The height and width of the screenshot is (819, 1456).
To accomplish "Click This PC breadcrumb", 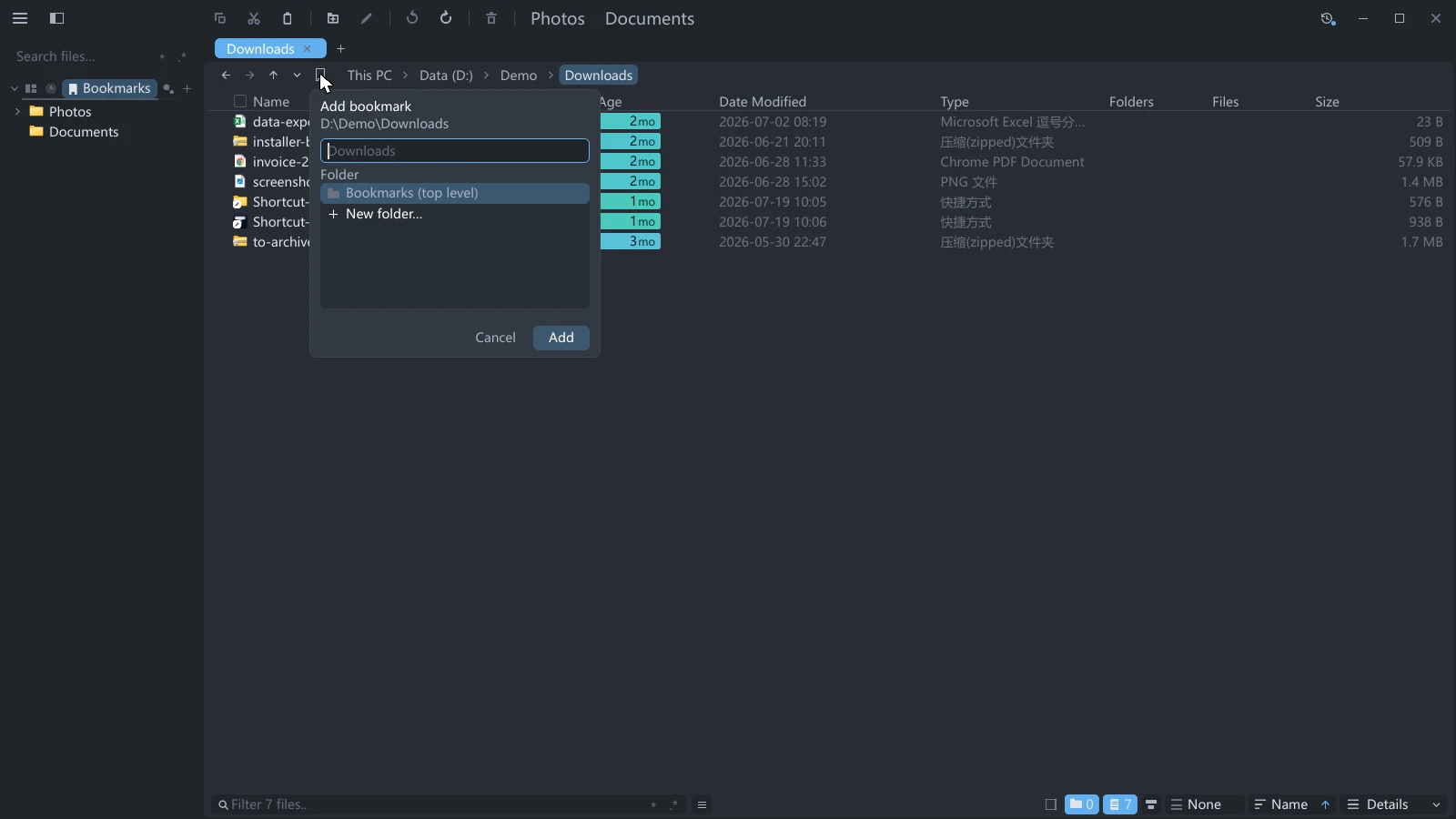I will point(369,76).
